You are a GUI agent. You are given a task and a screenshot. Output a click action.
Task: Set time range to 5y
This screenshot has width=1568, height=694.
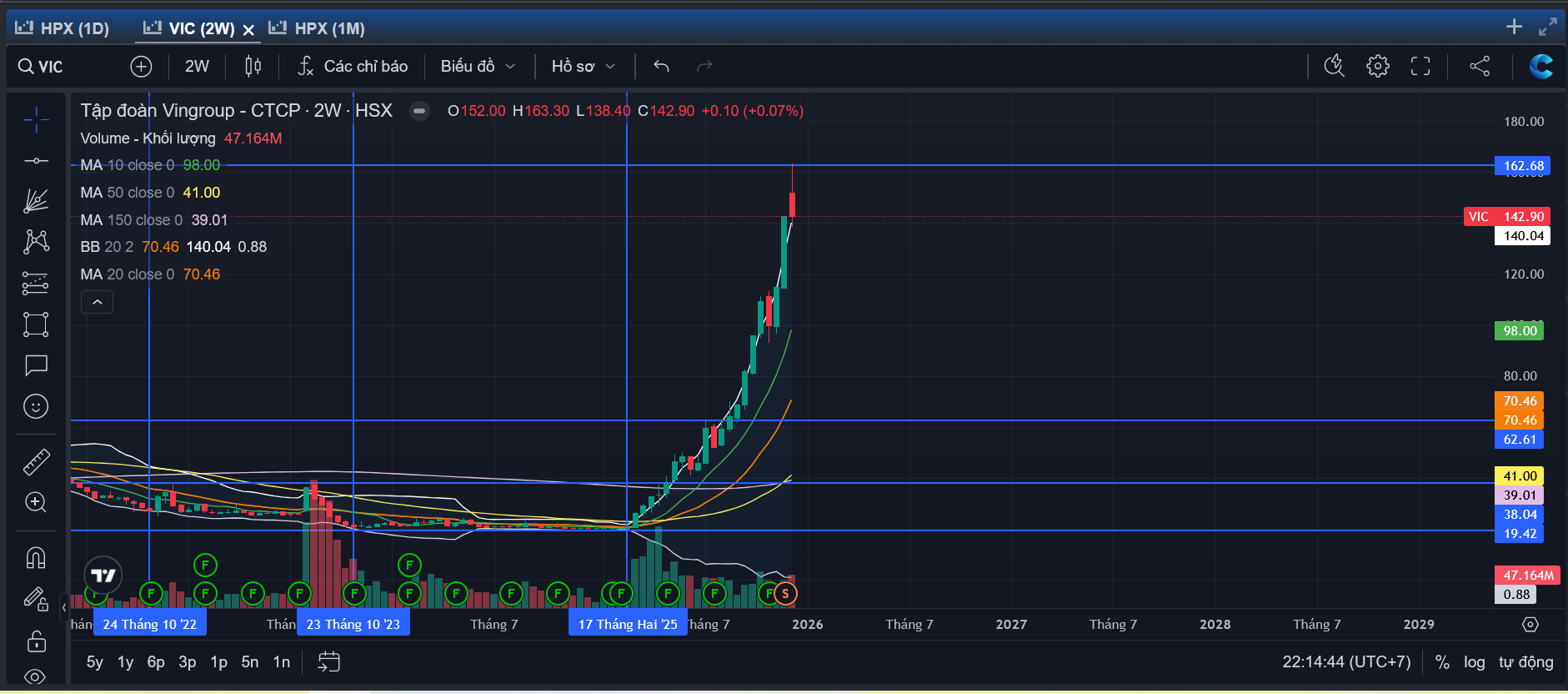[95, 662]
